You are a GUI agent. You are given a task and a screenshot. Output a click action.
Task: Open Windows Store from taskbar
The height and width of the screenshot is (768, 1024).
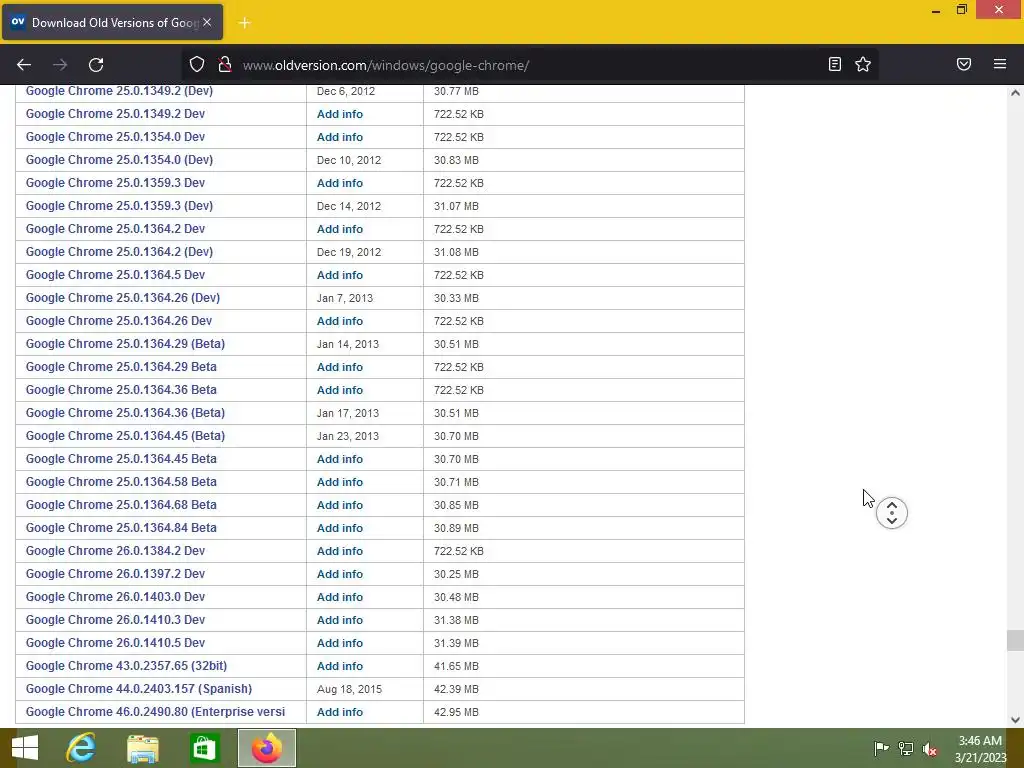[204, 748]
